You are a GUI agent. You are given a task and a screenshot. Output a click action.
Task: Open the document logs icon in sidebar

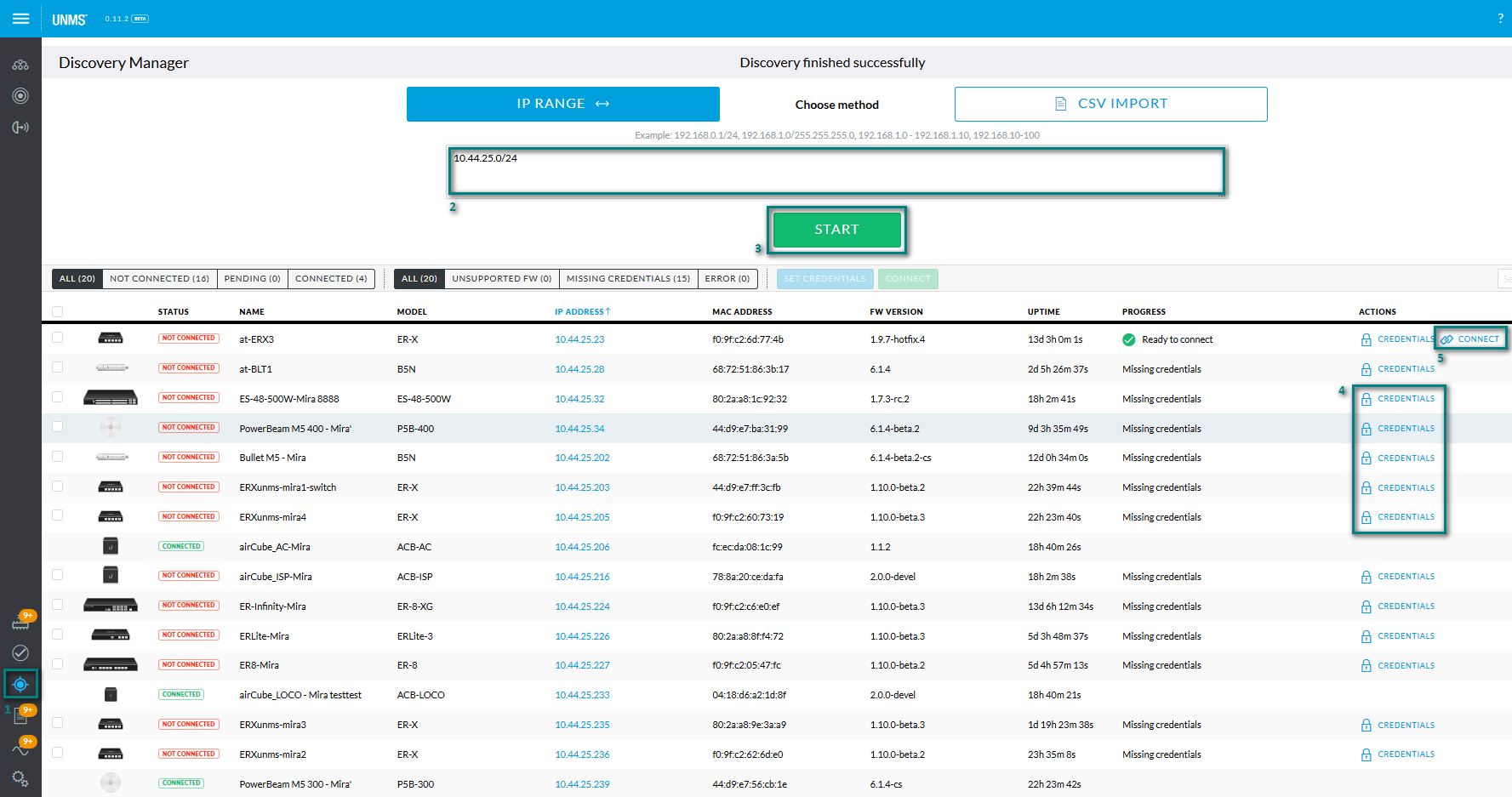[x=20, y=717]
